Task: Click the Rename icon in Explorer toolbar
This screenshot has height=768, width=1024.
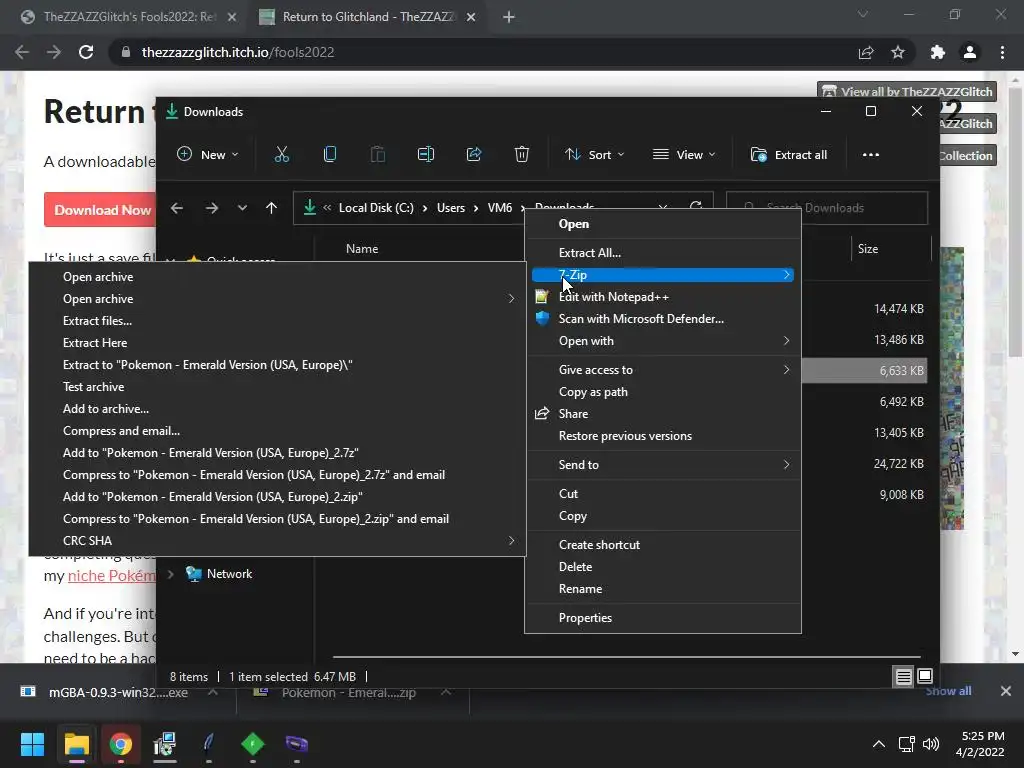Action: [426, 155]
